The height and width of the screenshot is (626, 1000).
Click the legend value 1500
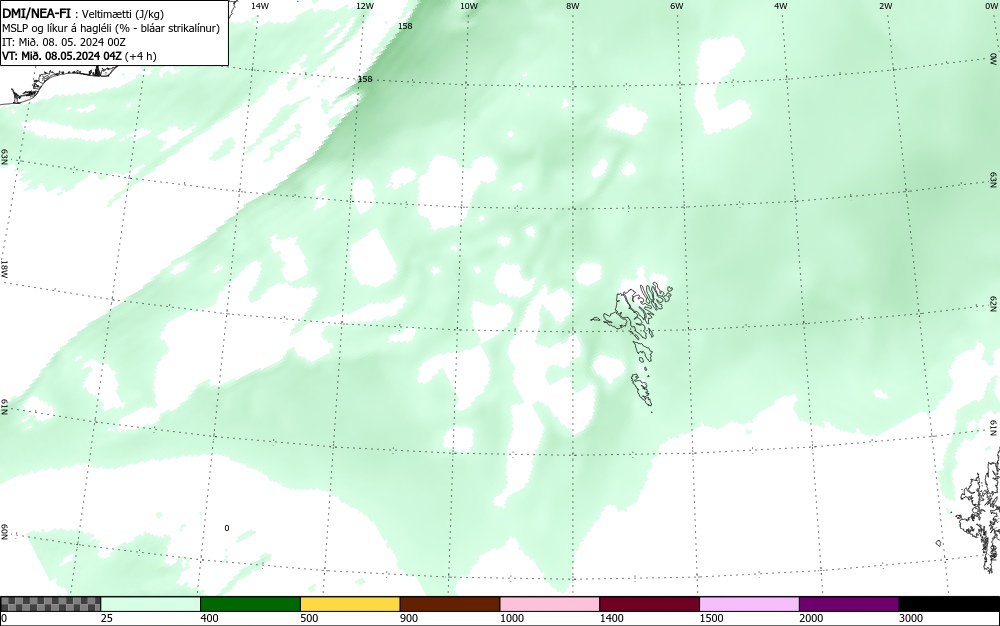pos(711,618)
